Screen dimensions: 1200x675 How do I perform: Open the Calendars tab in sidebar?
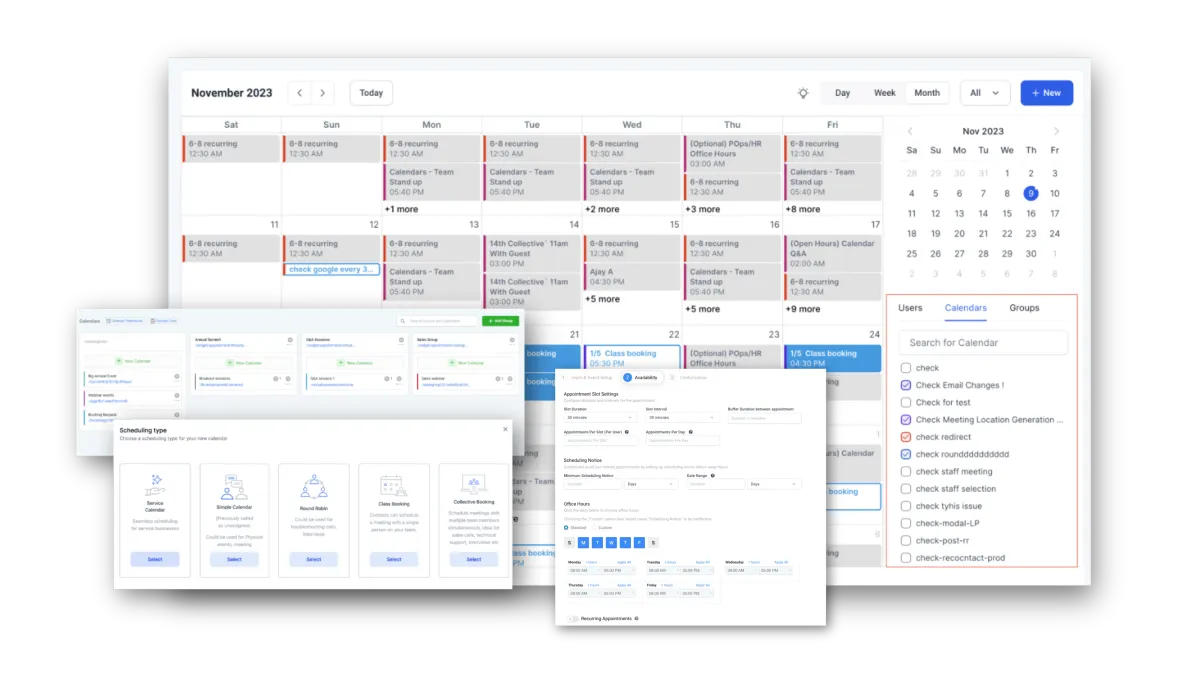tap(966, 308)
